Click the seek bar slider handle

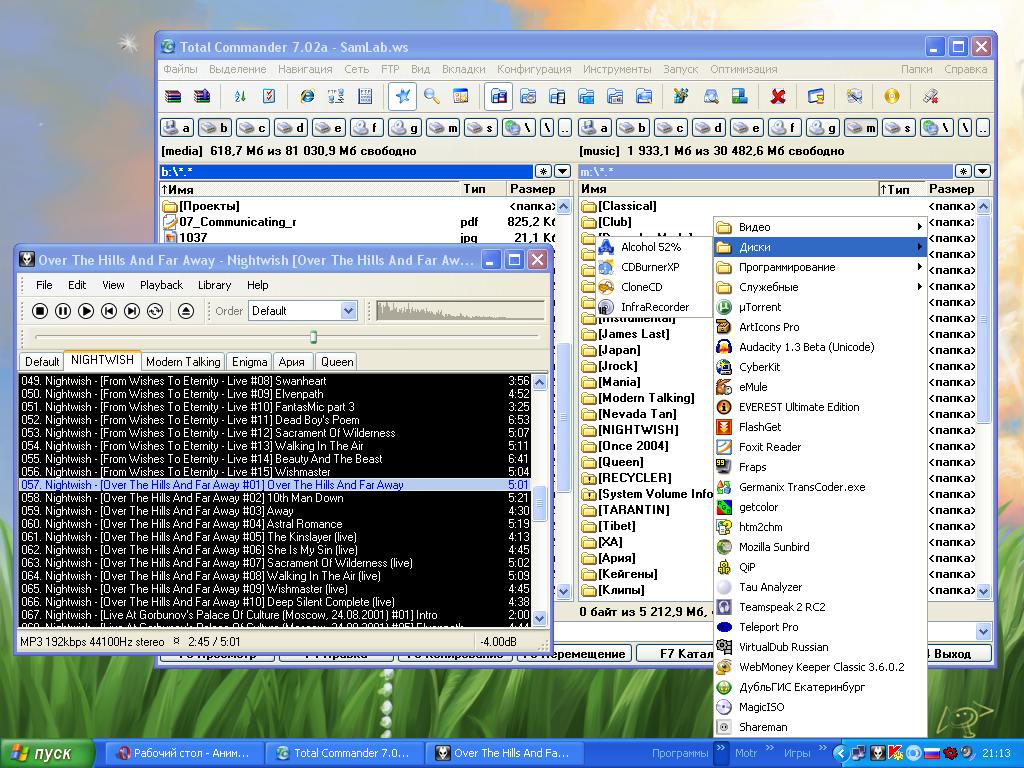[x=313, y=337]
